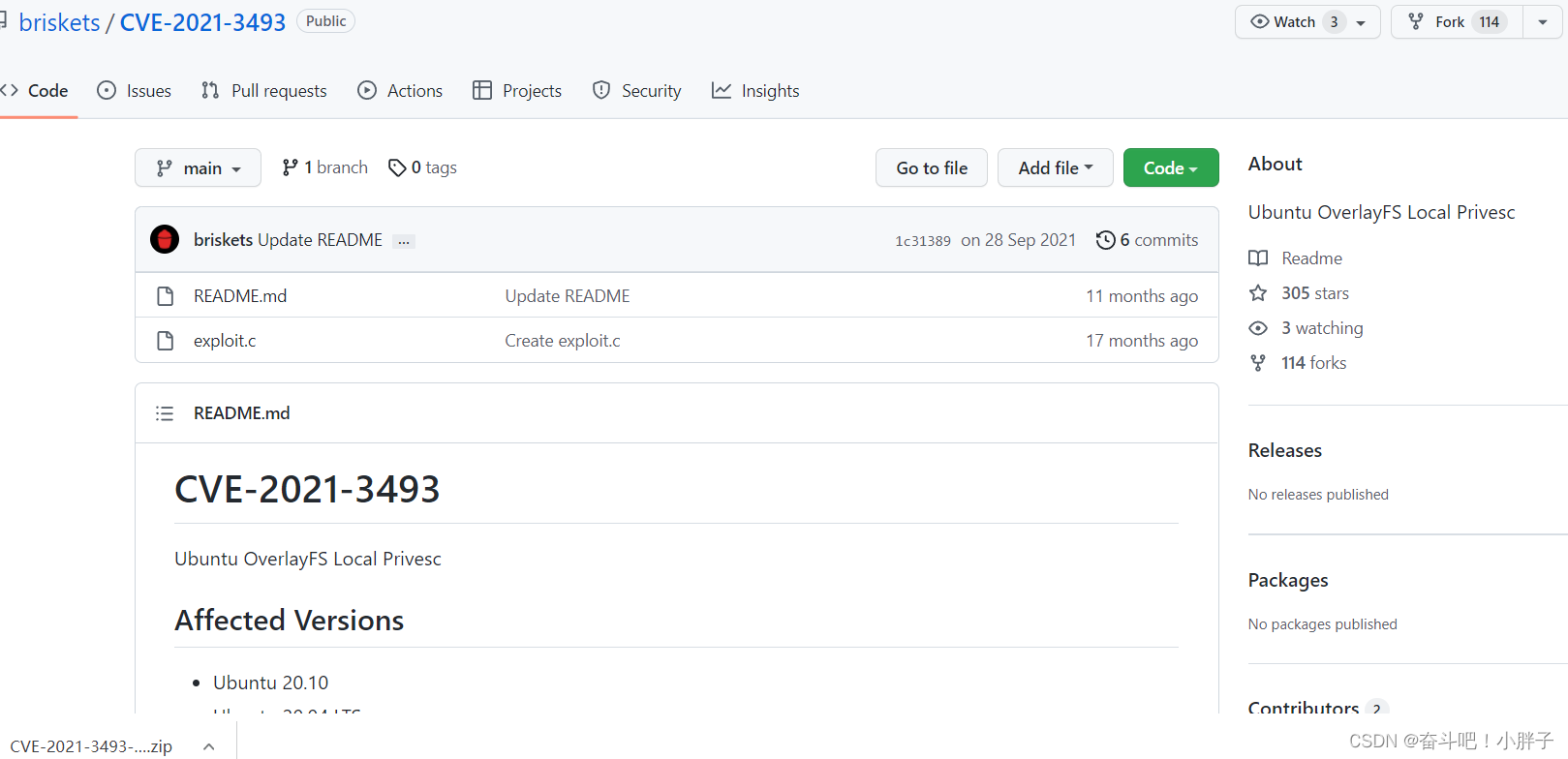Open the main branch selector dropdown
This screenshot has width=1568, height=759.
tap(198, 167)
